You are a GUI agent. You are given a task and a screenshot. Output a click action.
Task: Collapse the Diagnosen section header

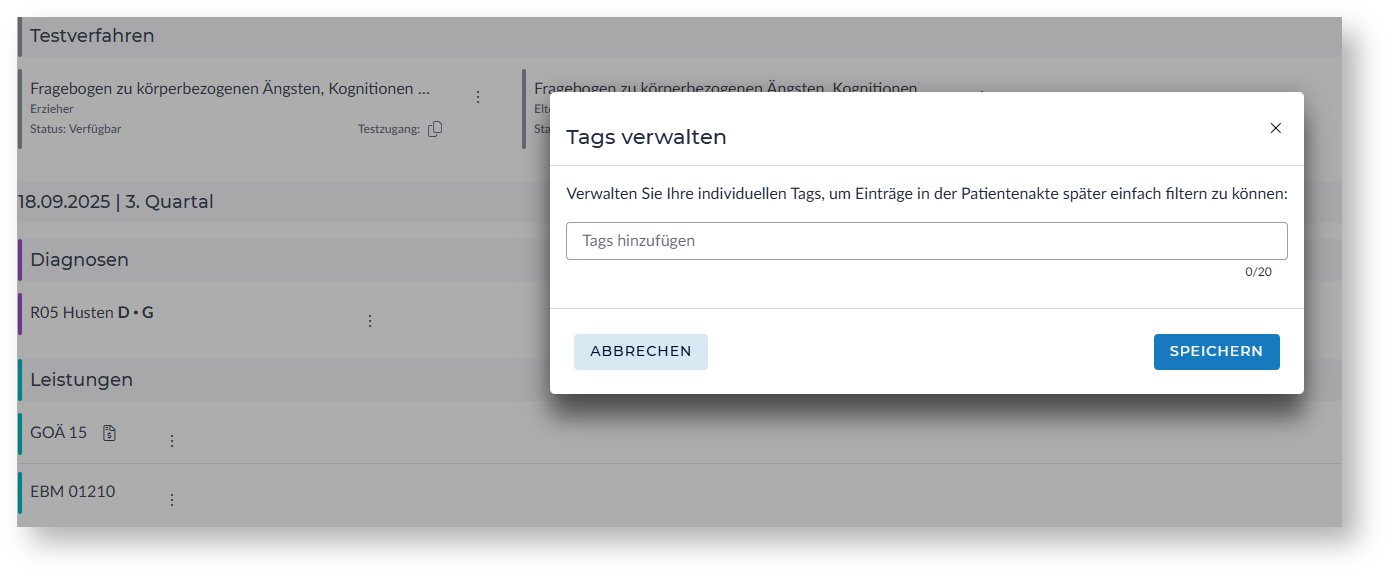79,260
